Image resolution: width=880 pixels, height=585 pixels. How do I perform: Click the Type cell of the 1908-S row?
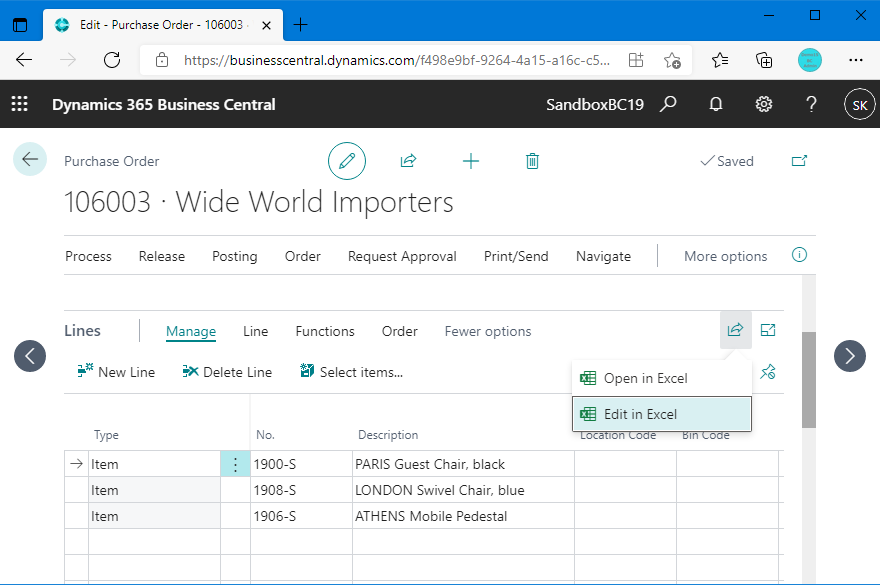tap(154, 490)
